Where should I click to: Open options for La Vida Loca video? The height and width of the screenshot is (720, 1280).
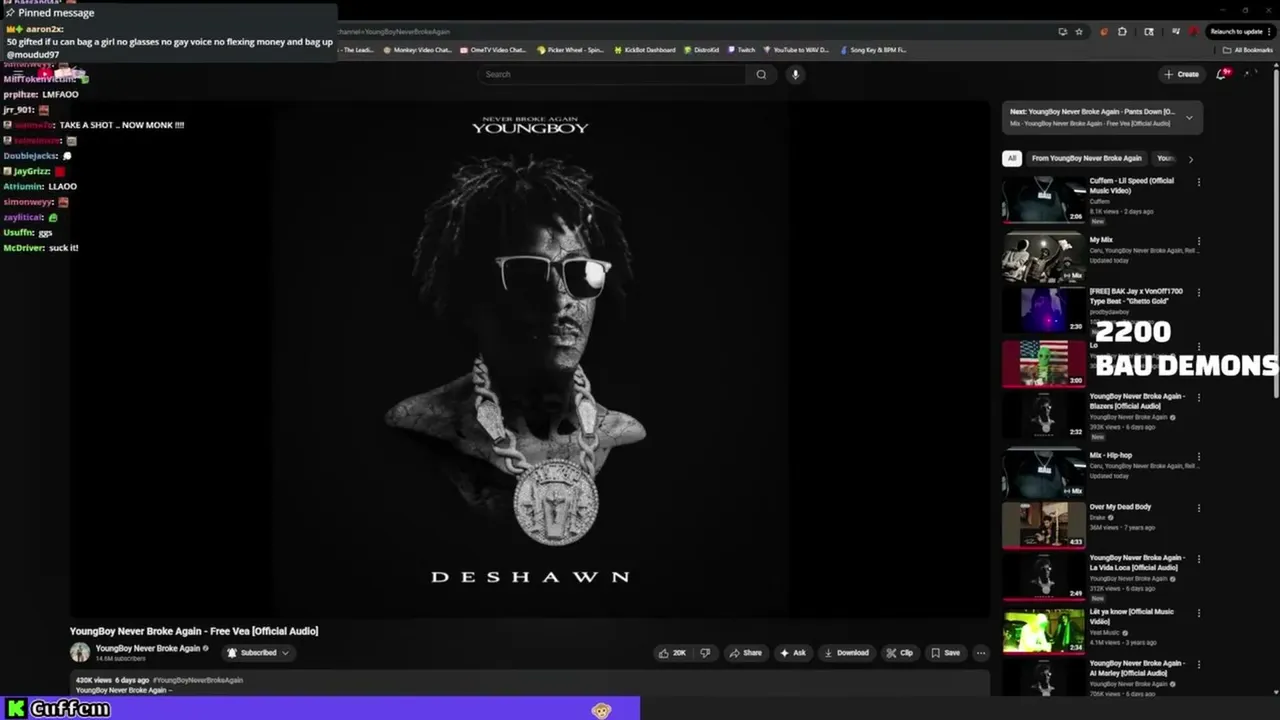(x=1198, y=559)
